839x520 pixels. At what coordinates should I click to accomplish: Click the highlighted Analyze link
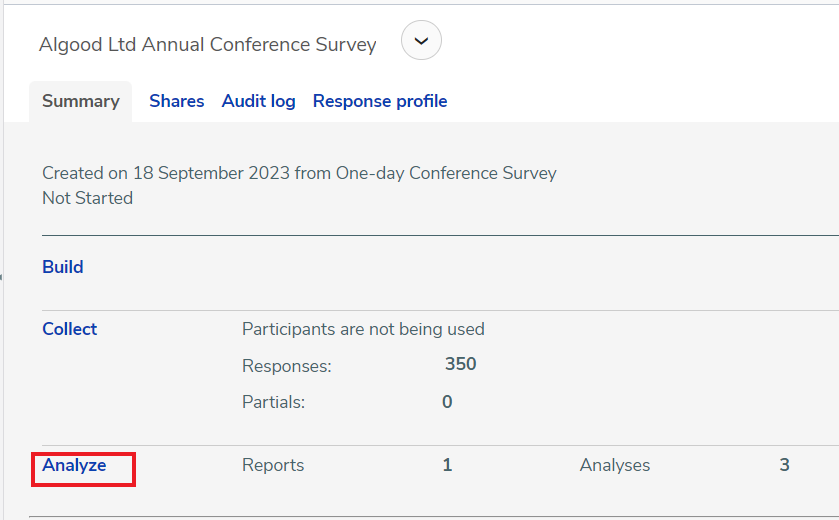pos(74,465)
